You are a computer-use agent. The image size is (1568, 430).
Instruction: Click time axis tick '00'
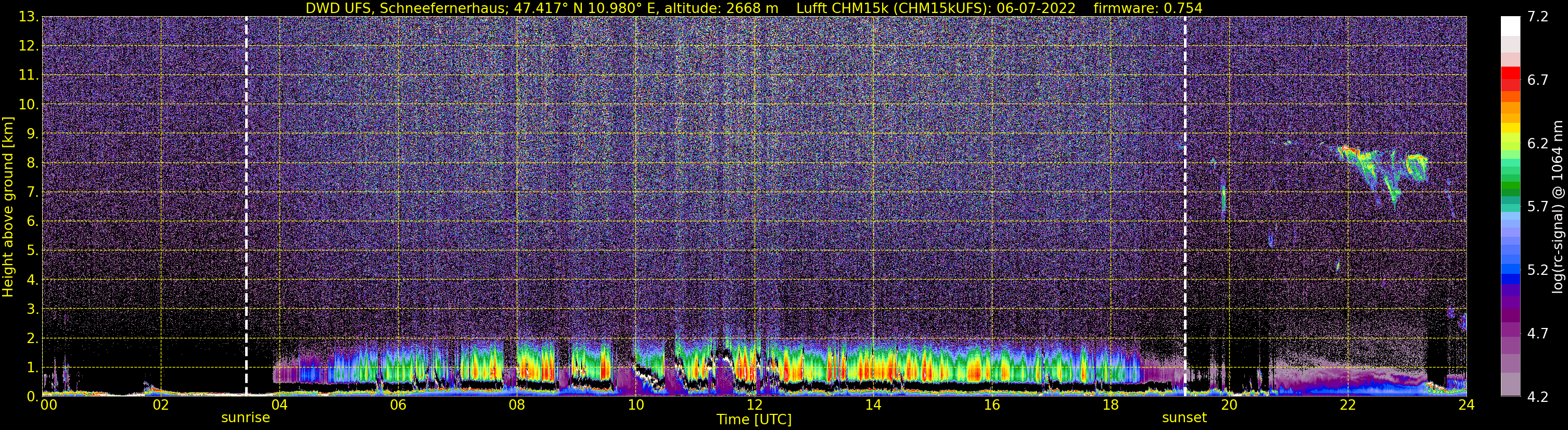coord(49,405)
